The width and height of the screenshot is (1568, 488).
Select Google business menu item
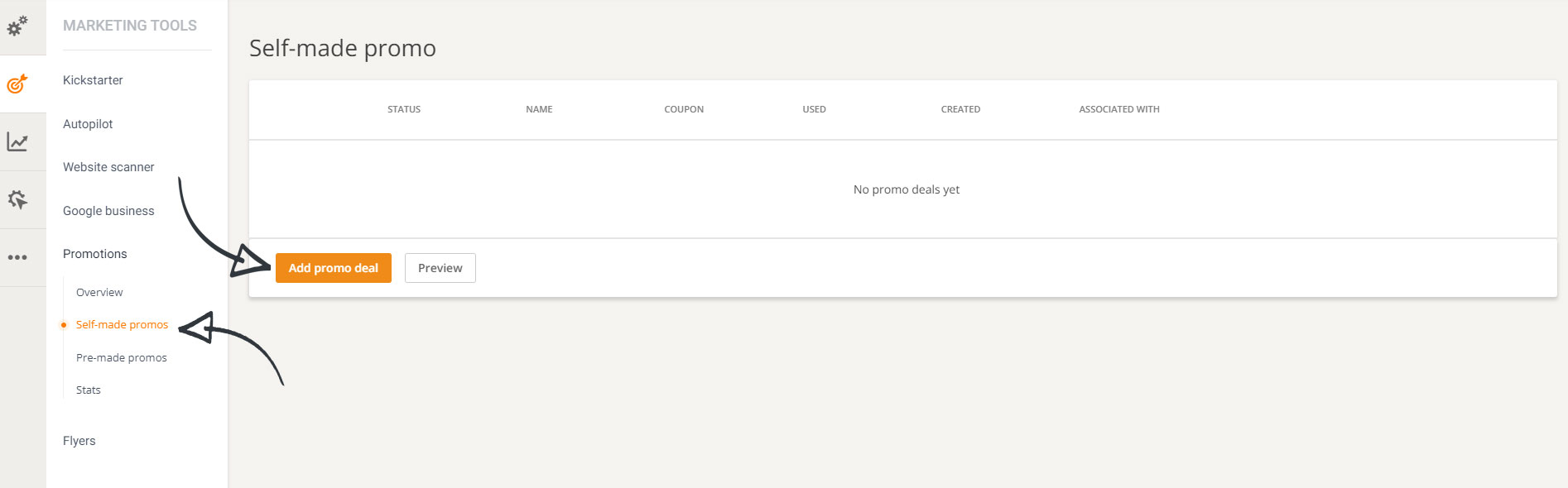pyautogui.click(x=108, y=211)
